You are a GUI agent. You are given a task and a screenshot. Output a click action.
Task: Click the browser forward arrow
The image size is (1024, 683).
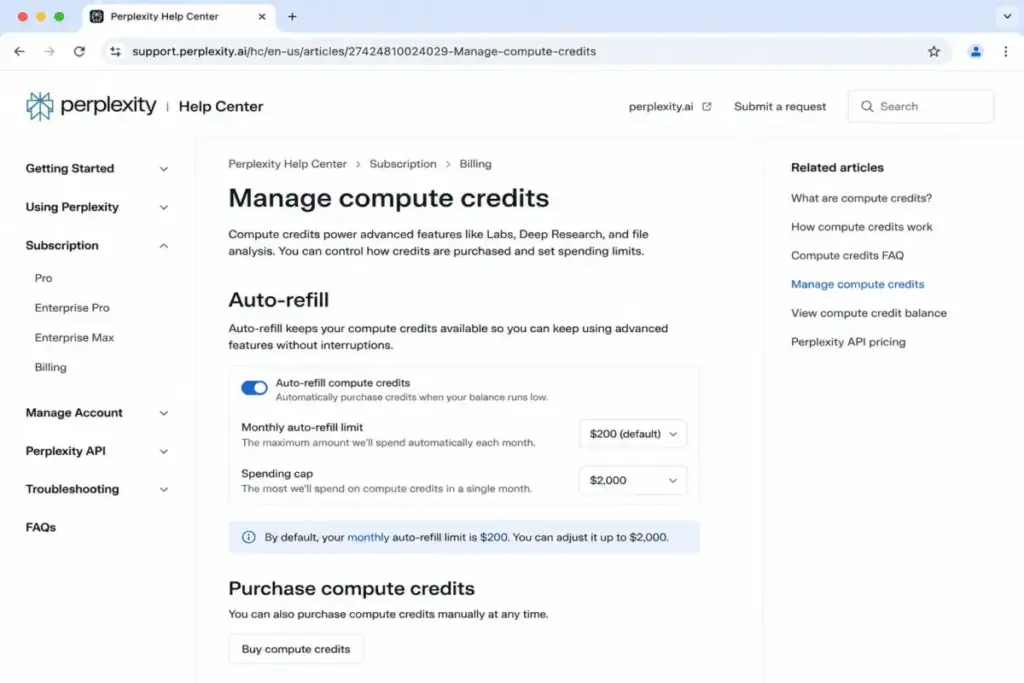(50, 52)
